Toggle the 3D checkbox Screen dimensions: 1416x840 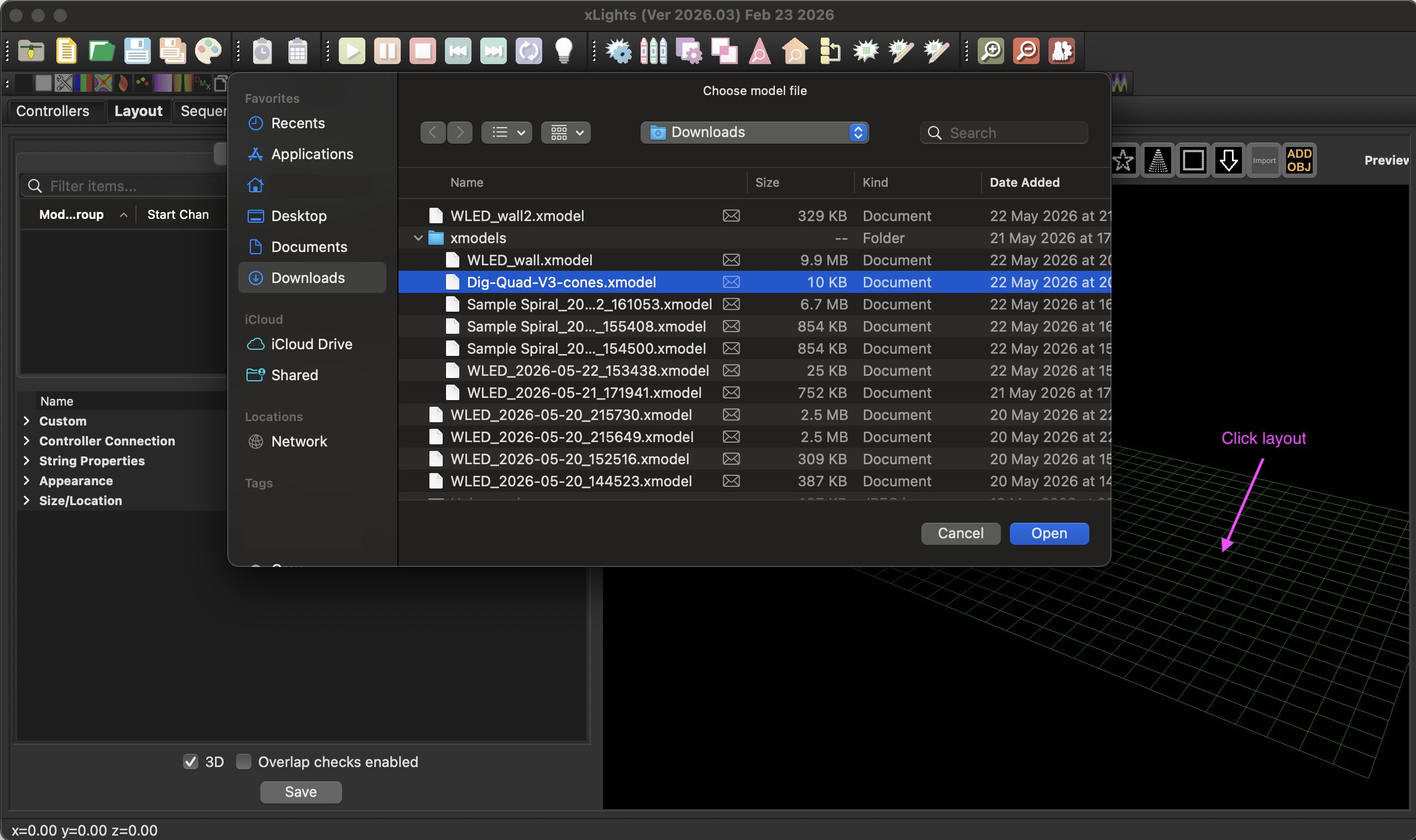pos(191,762)
